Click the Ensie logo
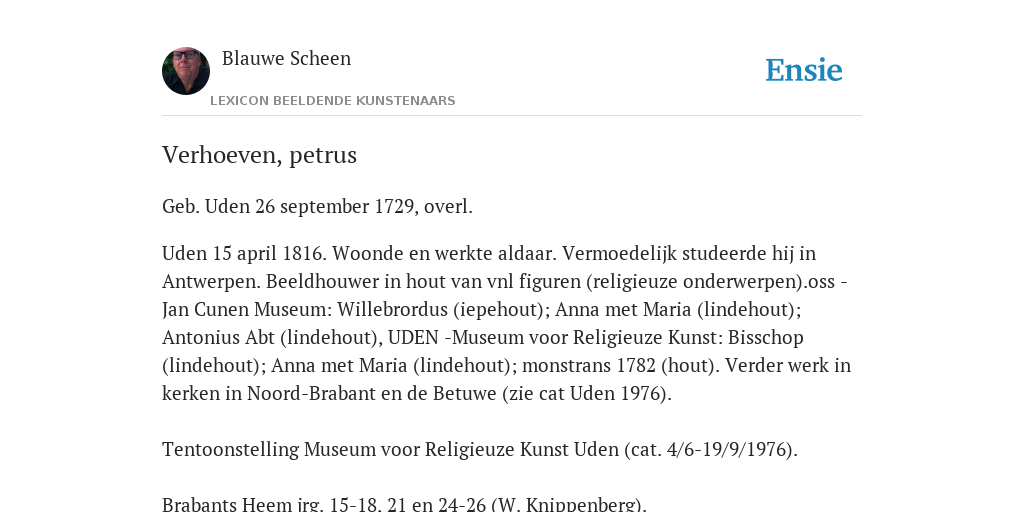1024x512 pixels. coord(803,70)
